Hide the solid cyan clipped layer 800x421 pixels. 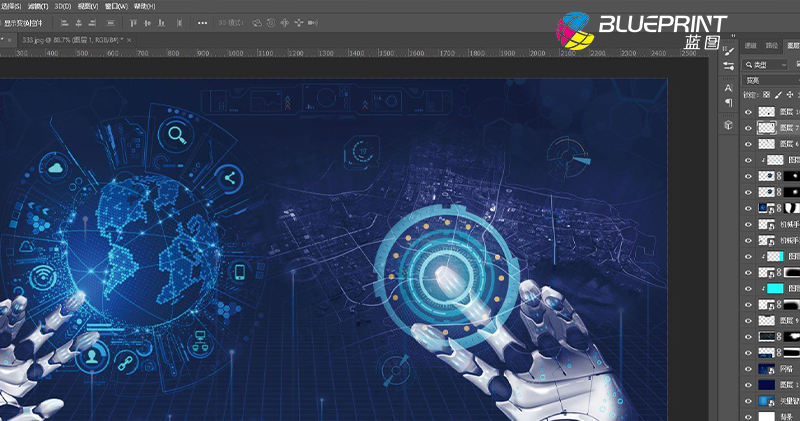click(748, 289)
